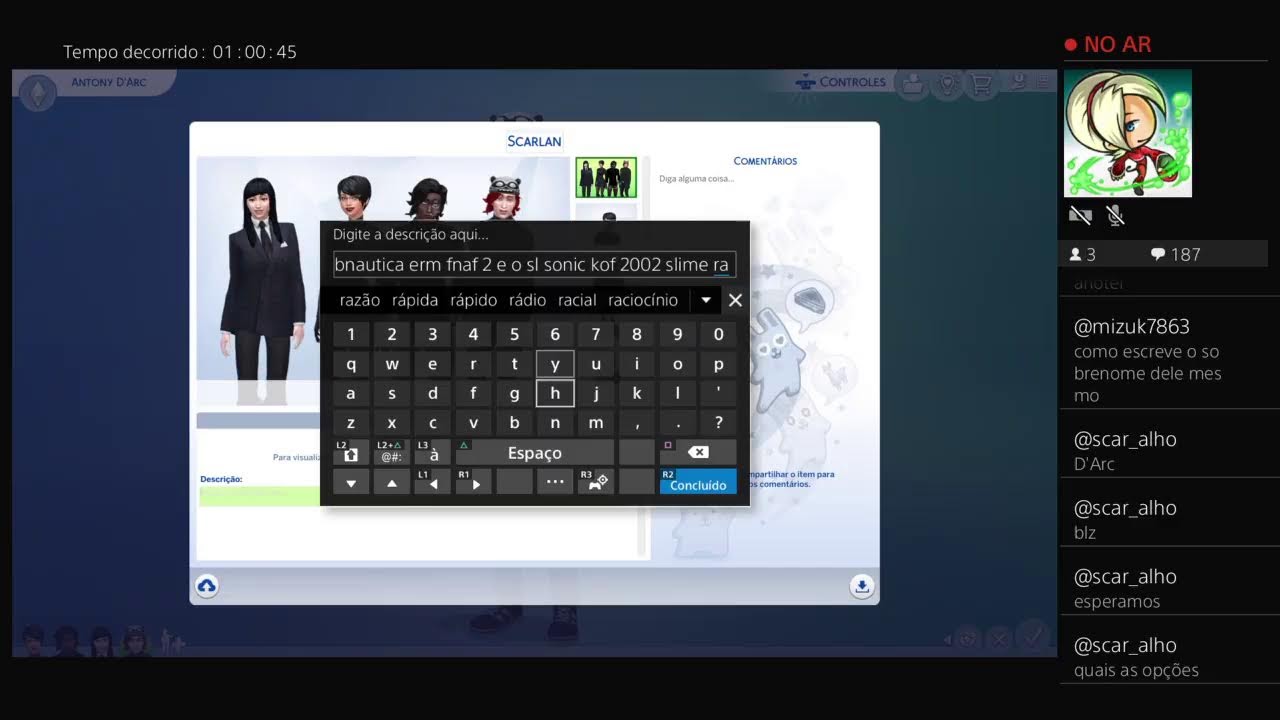Click the plumbob icon beside Antony D'Arc
1280x720 pixels.
click(x=38, y=93)
